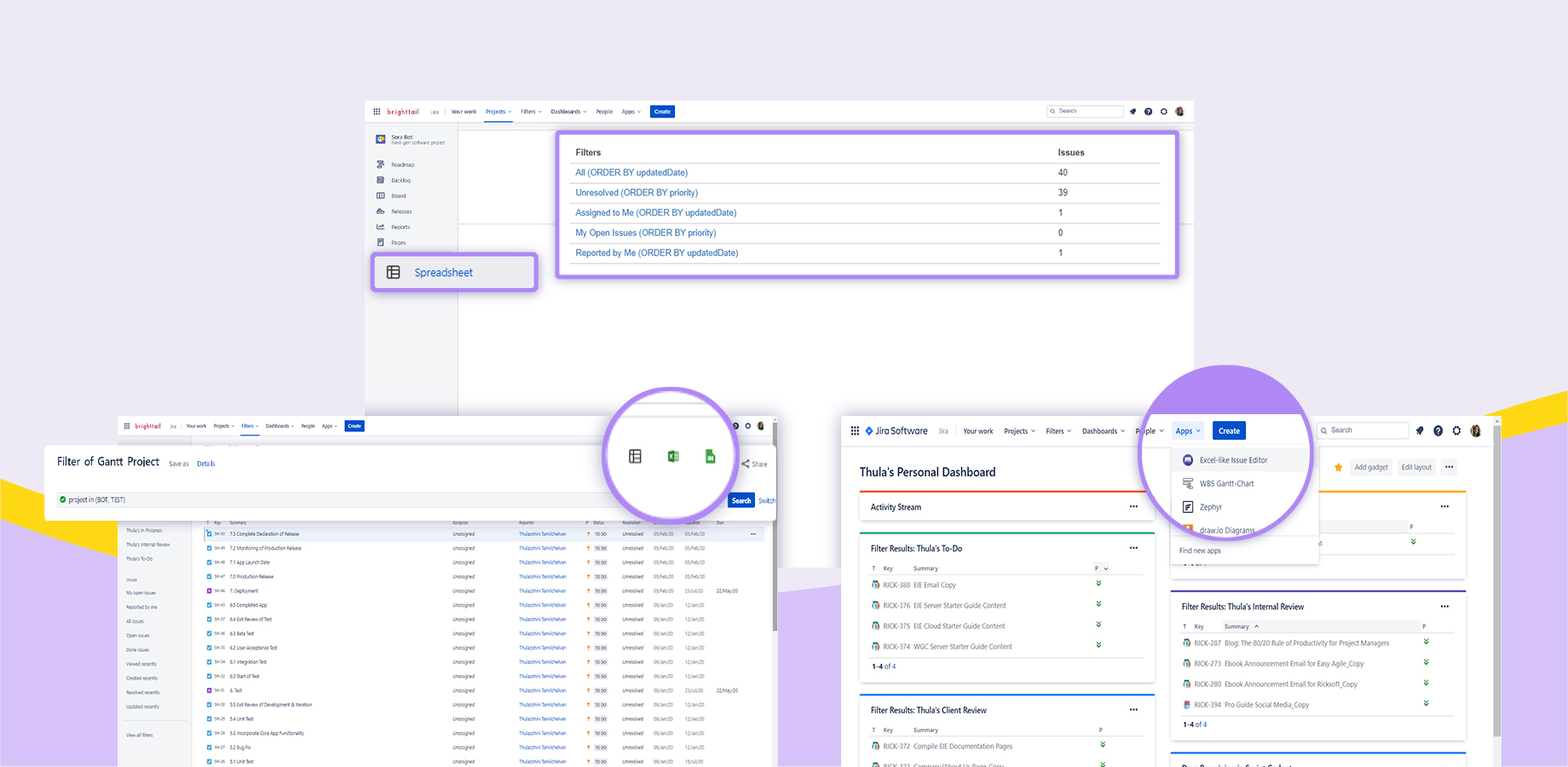The image size is (1568, 767).
Task: Click the Jira Software logo
Action: (896, 431)
